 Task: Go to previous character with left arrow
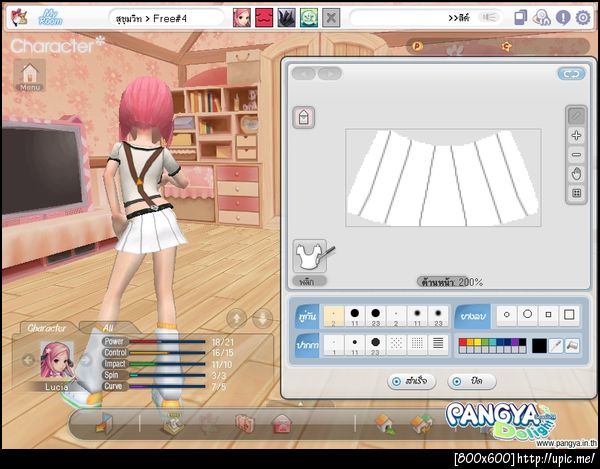28,360
